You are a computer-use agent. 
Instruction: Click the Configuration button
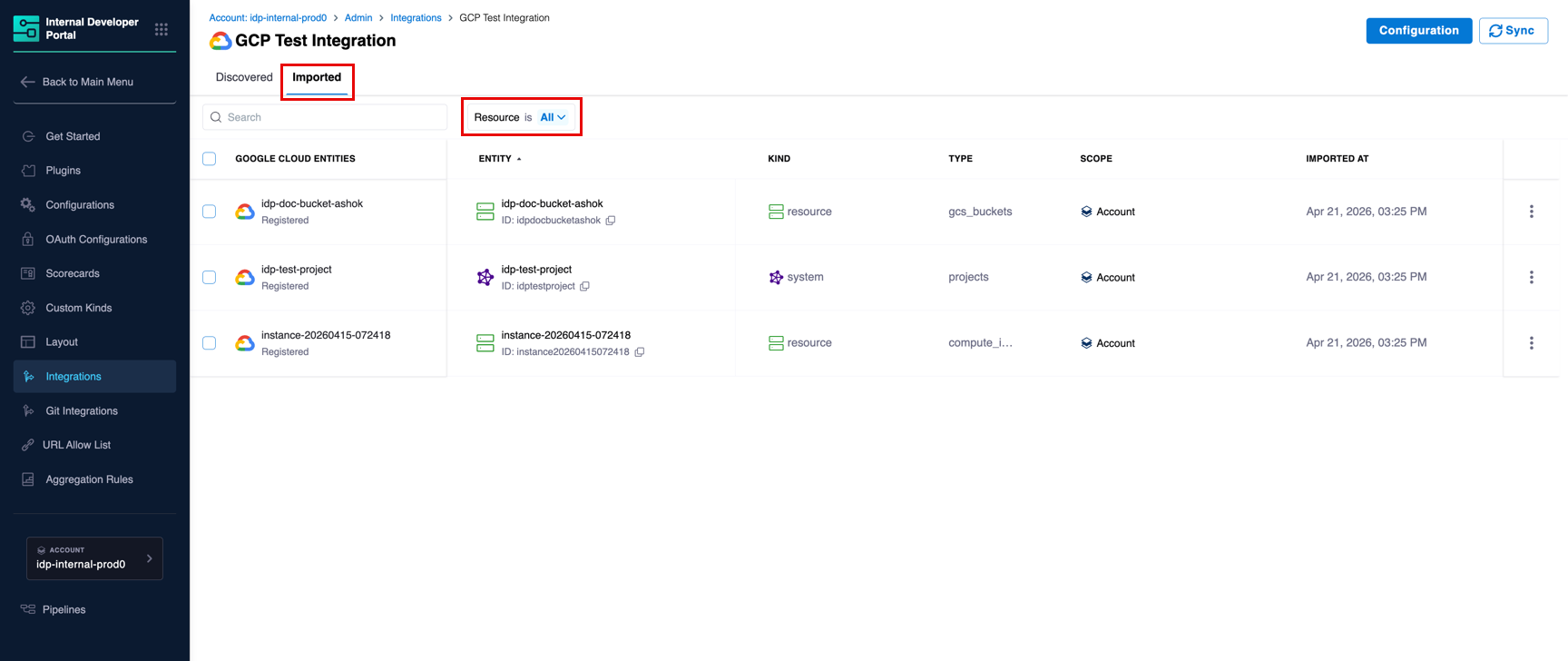coord(1419,30)
